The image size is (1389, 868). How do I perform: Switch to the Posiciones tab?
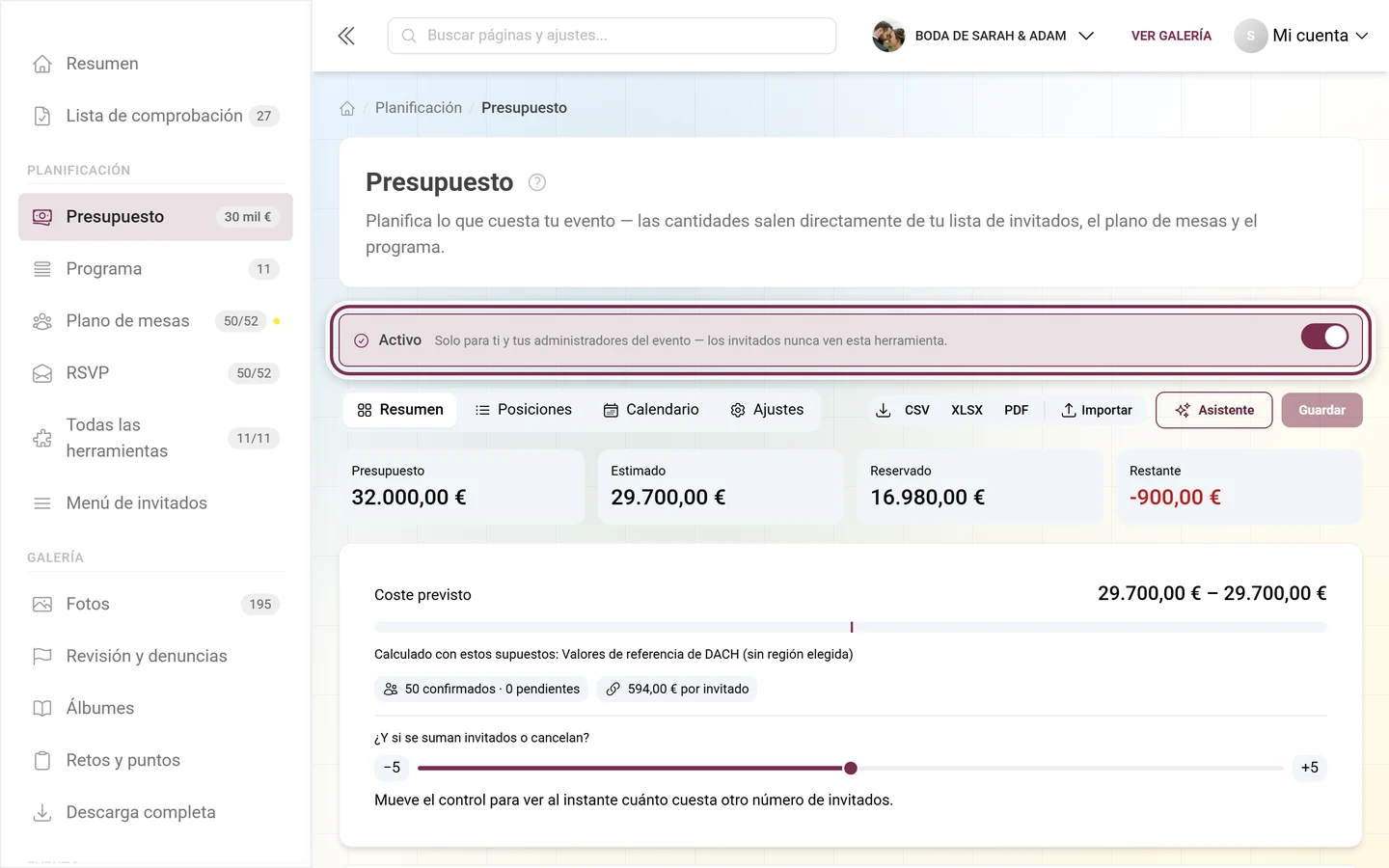524,410
